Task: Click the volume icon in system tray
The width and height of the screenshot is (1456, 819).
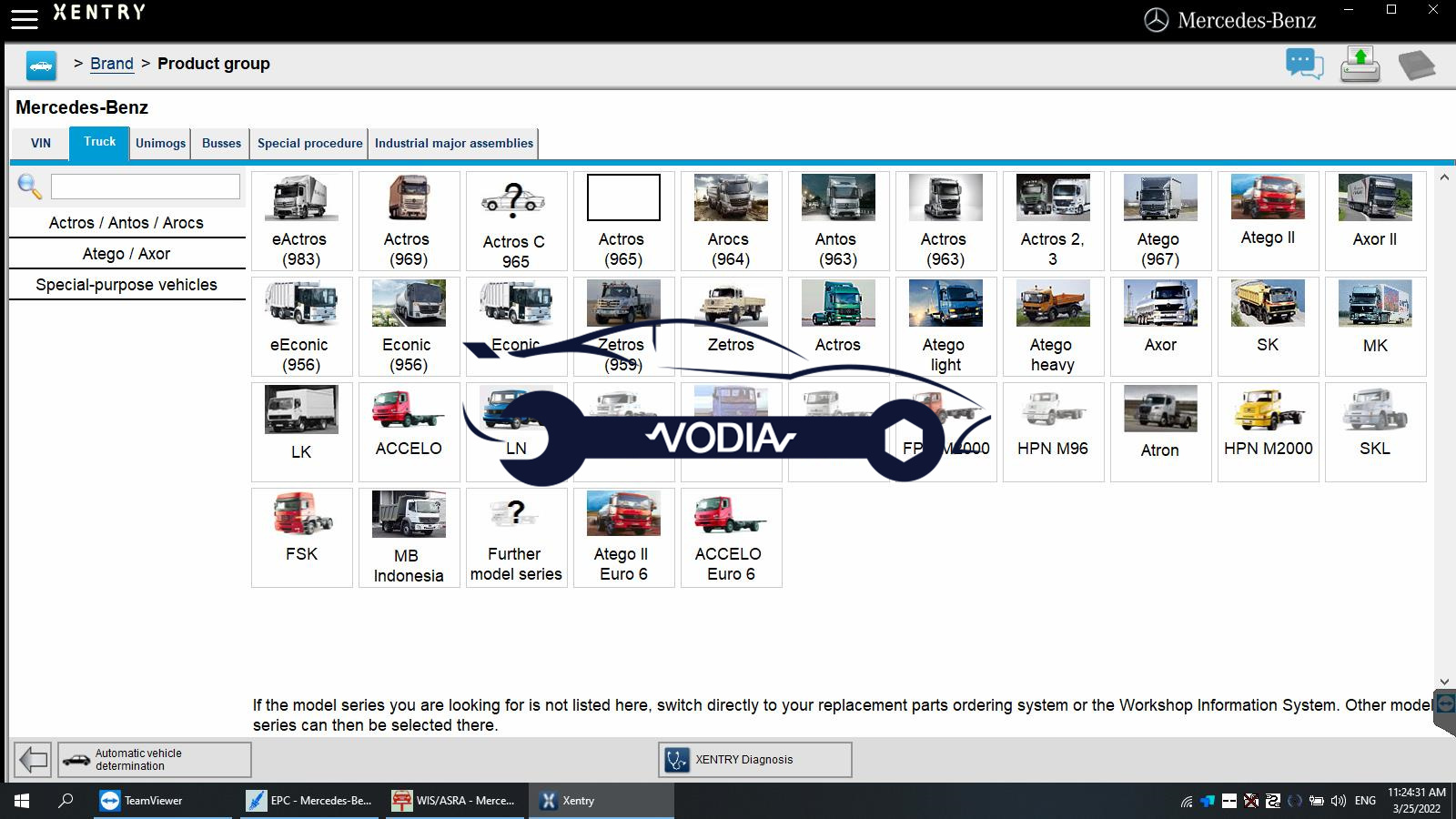Action: tap(1338, 801)
